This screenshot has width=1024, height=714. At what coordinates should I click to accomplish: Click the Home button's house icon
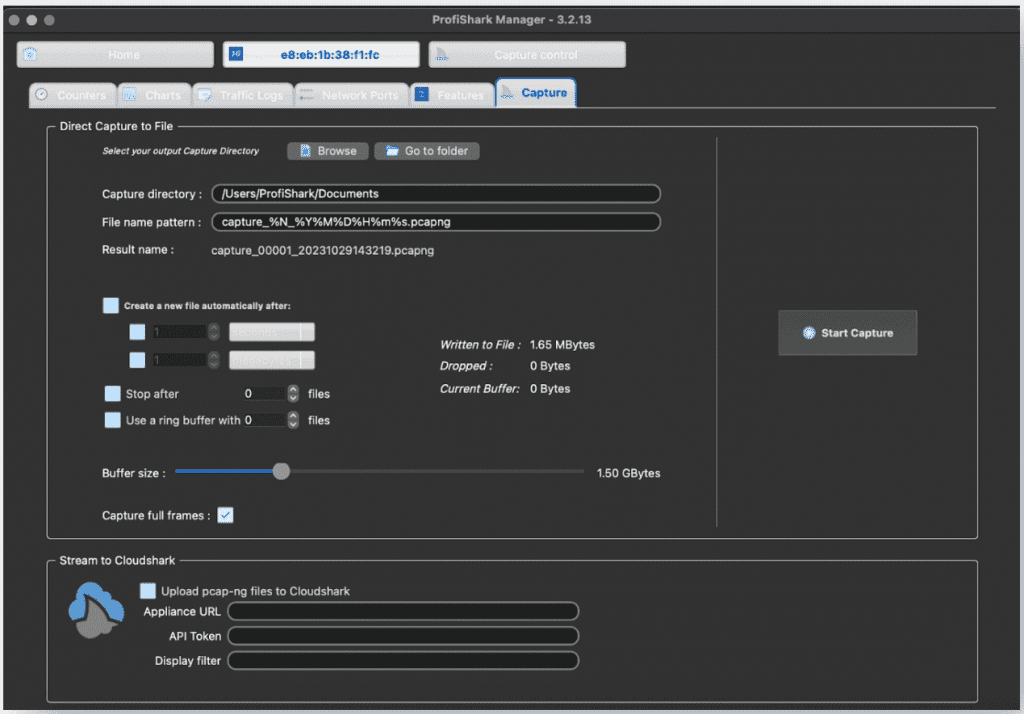[x=30, y=55]
